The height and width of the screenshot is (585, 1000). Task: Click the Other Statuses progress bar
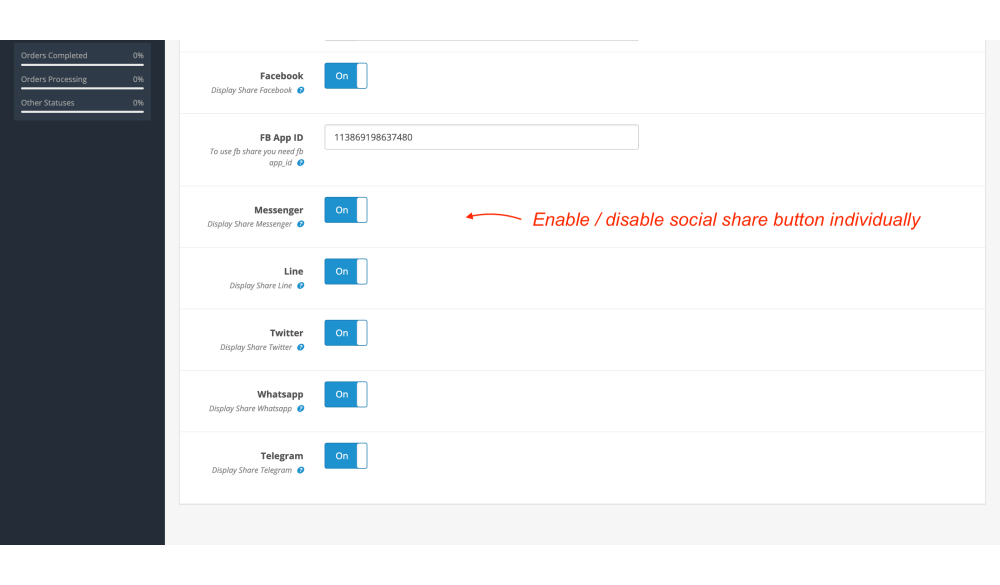point(82,111)
